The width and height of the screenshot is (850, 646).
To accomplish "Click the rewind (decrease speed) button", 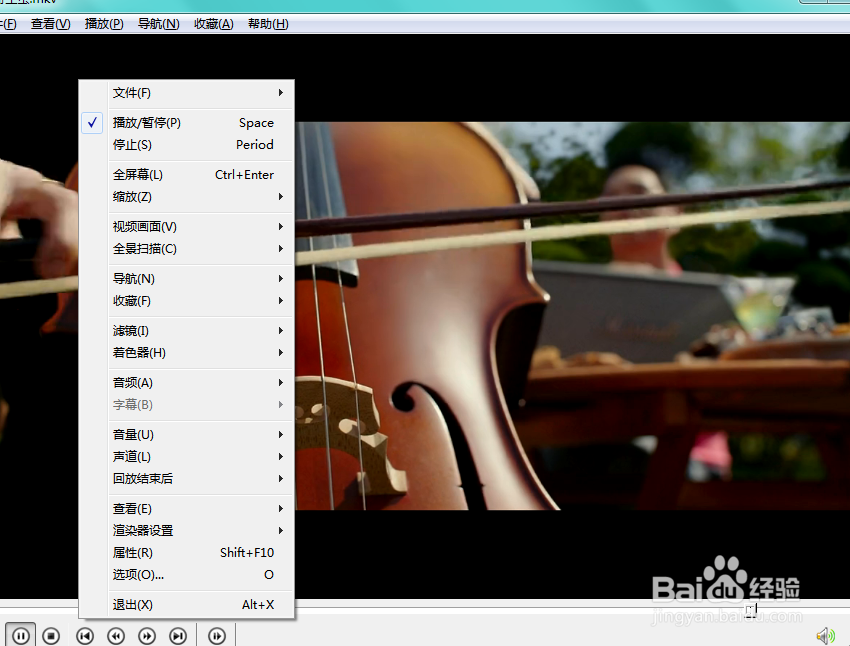I will (x=116, y=635).
